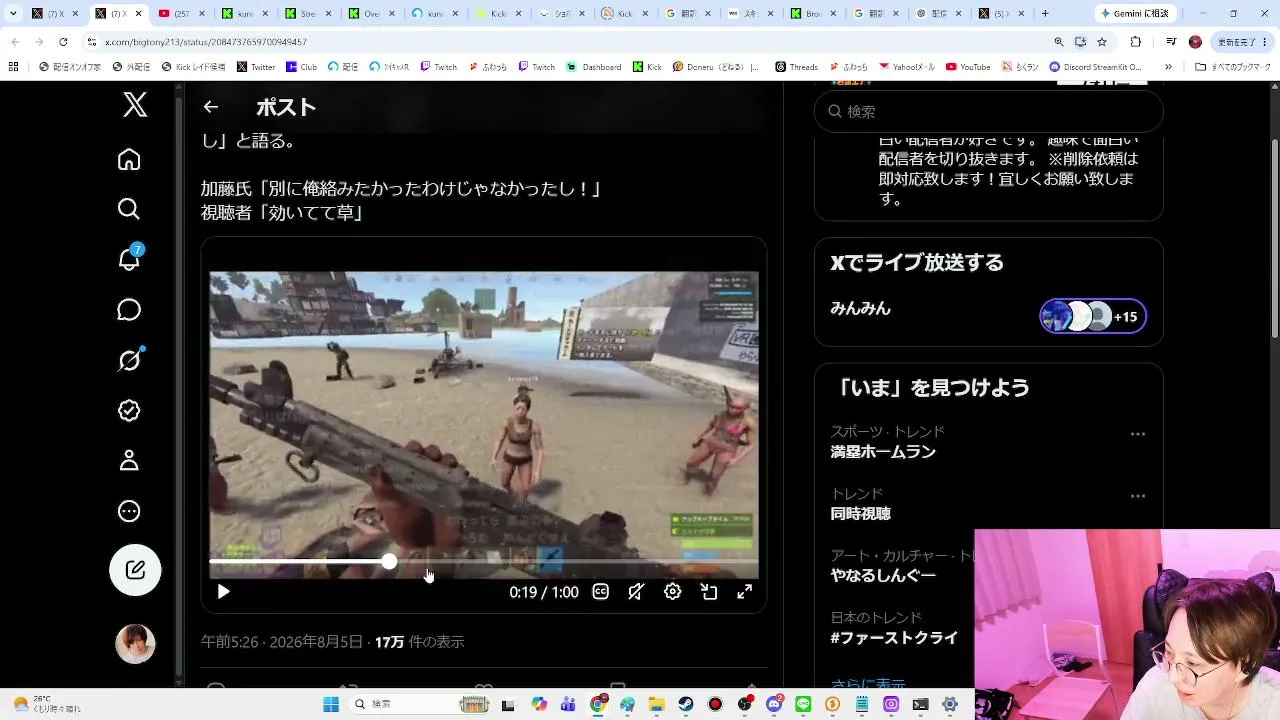Open File Explorer from the taskbar
Image resolution: width=1280 pixels, height=720 pixels.
pyautogui.click(x=657, y=704)
